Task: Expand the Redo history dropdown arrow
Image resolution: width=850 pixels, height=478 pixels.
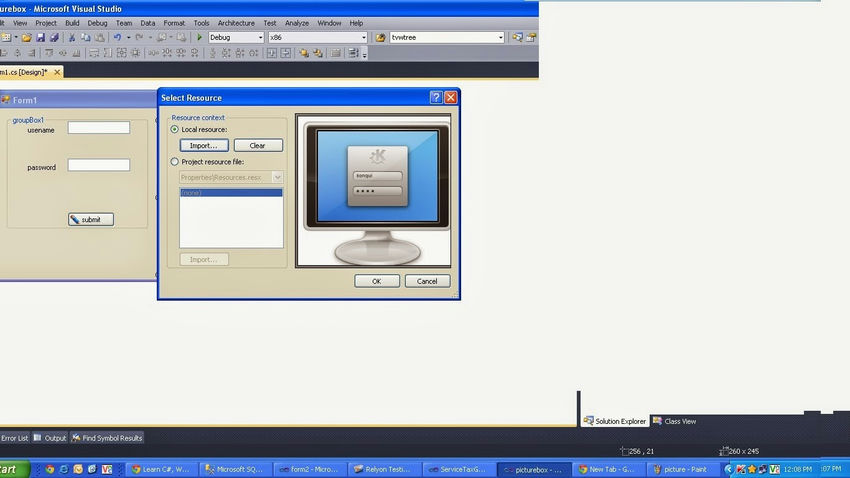Action: point(150,37)
